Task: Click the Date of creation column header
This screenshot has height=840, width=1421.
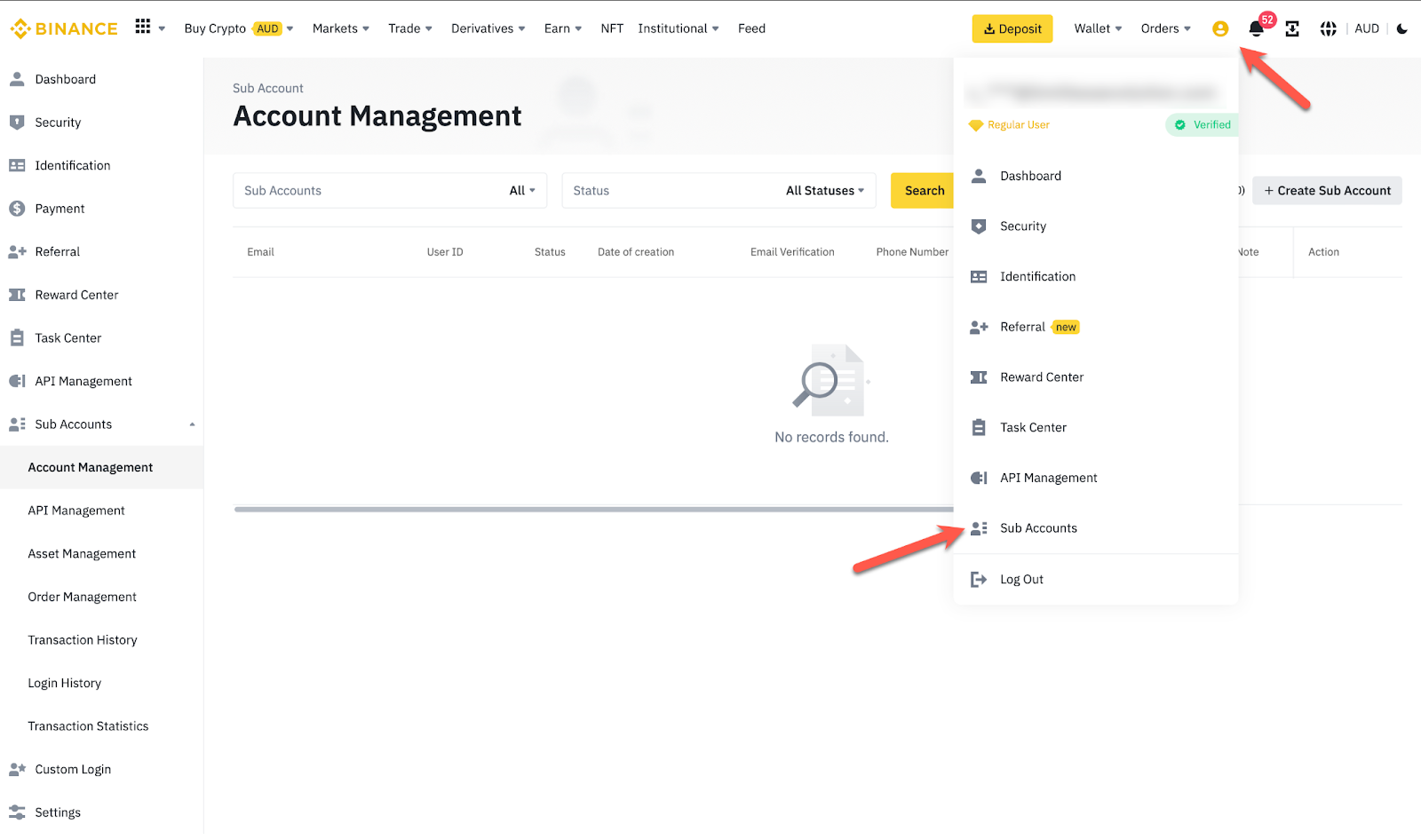Action: (x=636, y=252)
